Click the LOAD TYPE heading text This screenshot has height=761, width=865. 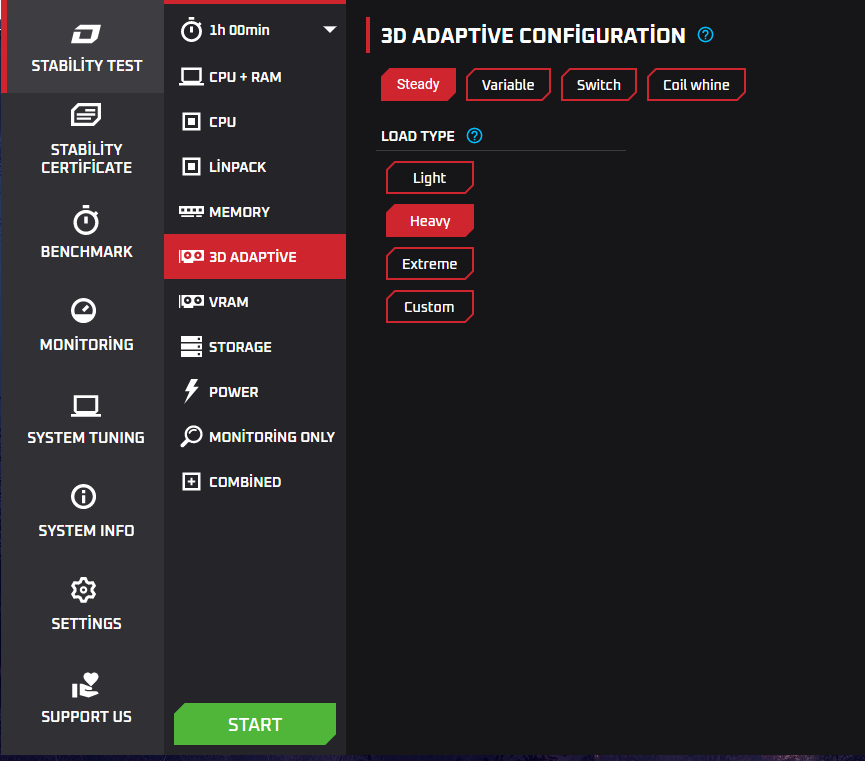tap(418, 136)
